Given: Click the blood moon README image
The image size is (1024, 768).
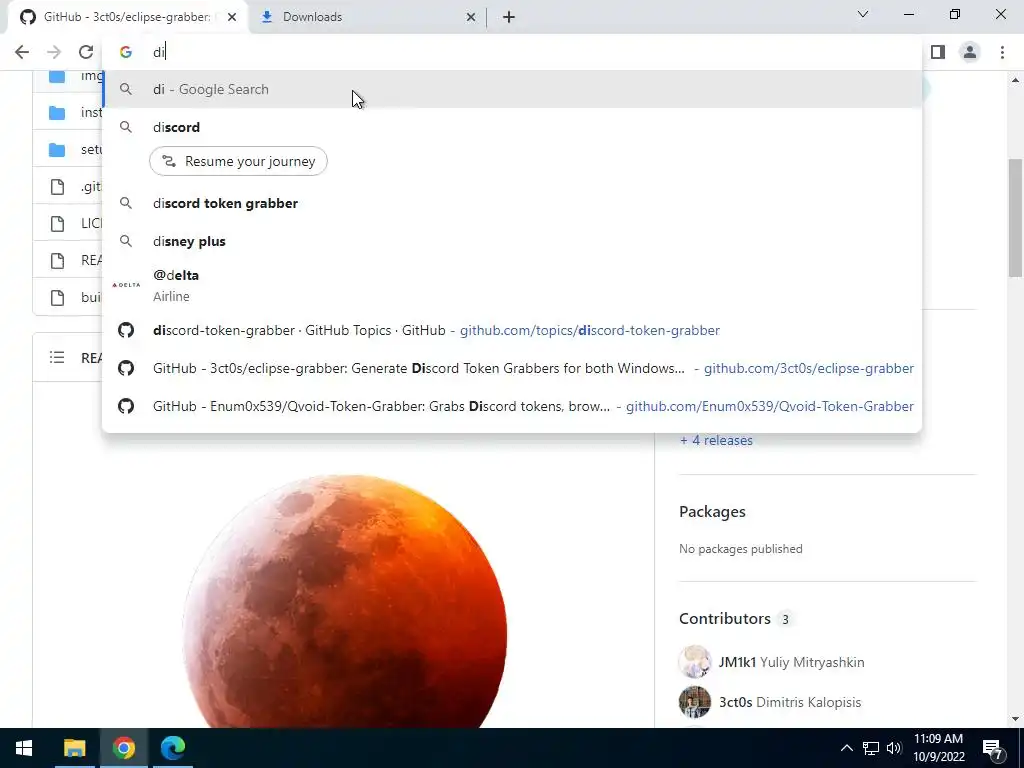Looking at the screenshot, I should [x=345, y=601].
